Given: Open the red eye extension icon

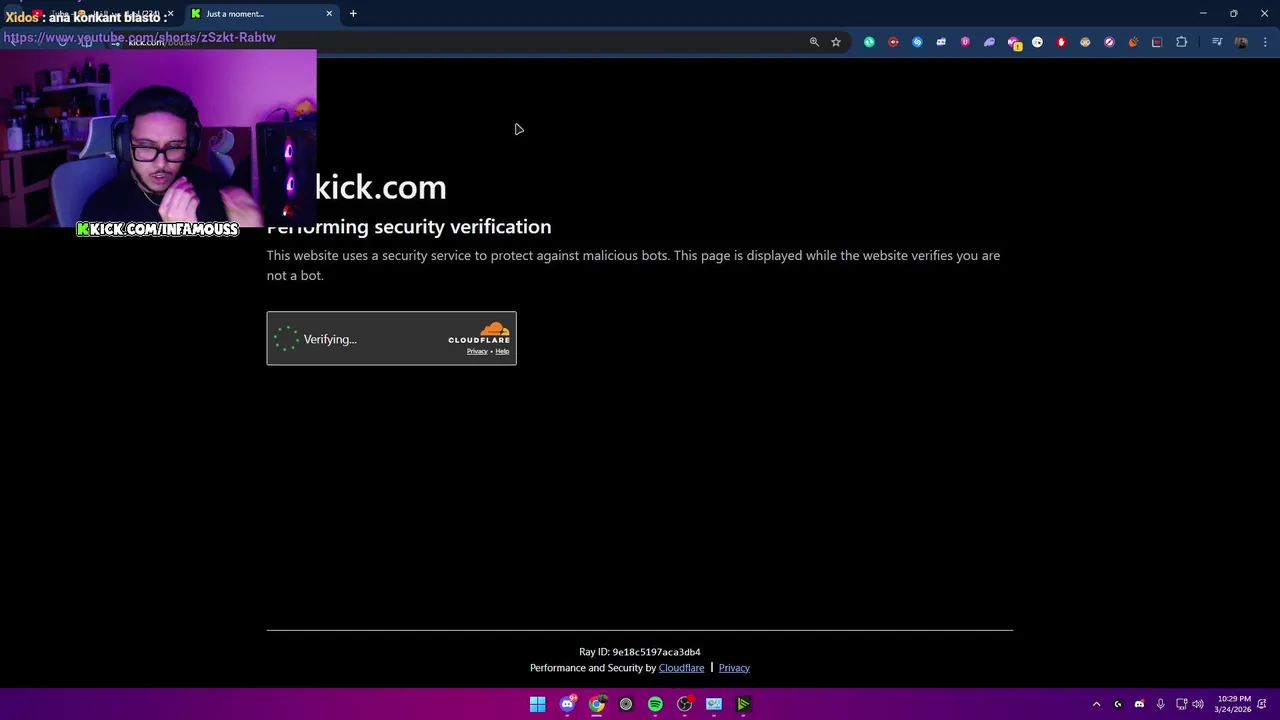Looking at the screenshot, I should tap(893, 42).
